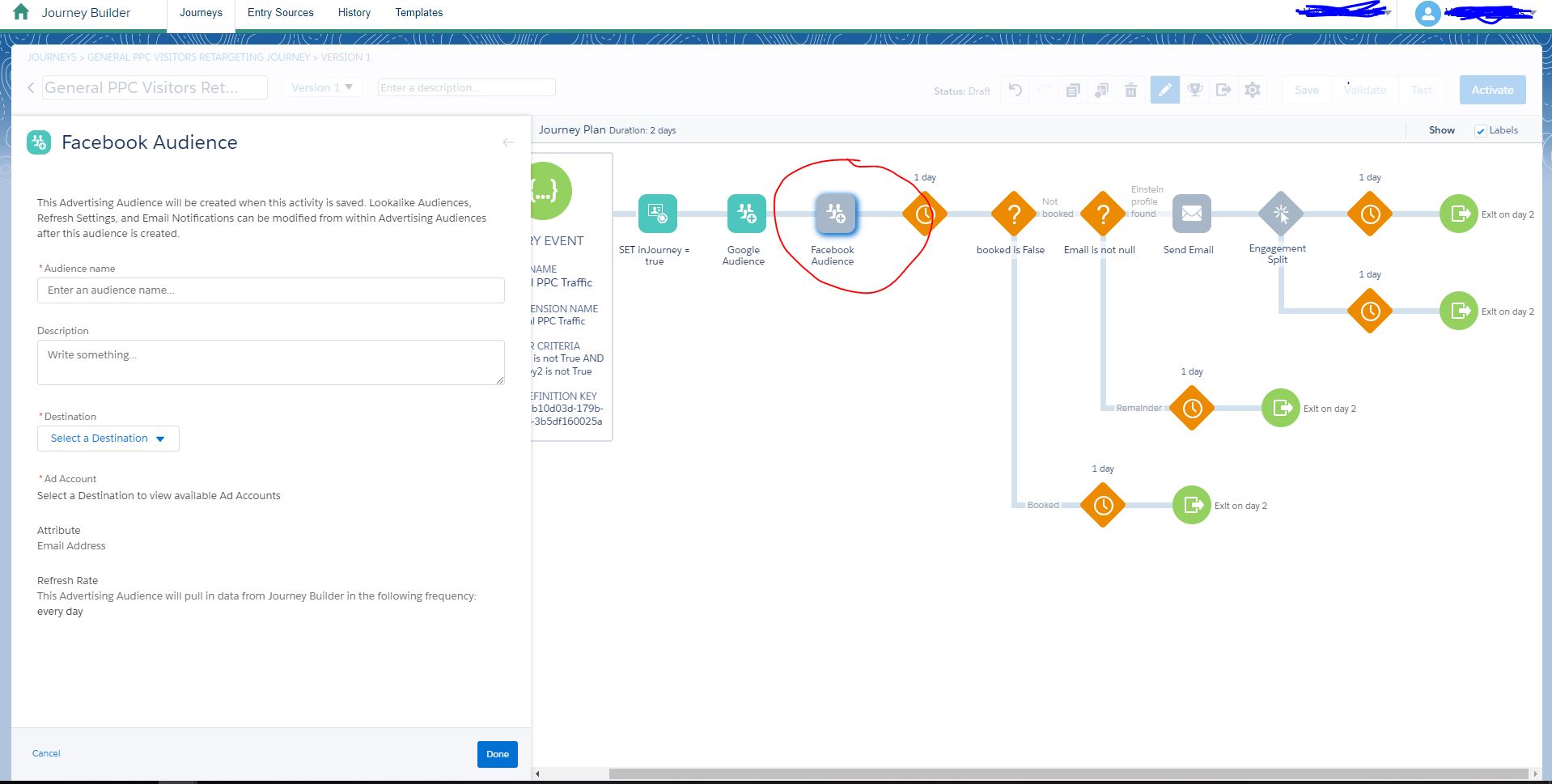Open the Version 1 dropdown
This screenshot has height=784, width=1552.
(321, 87)
